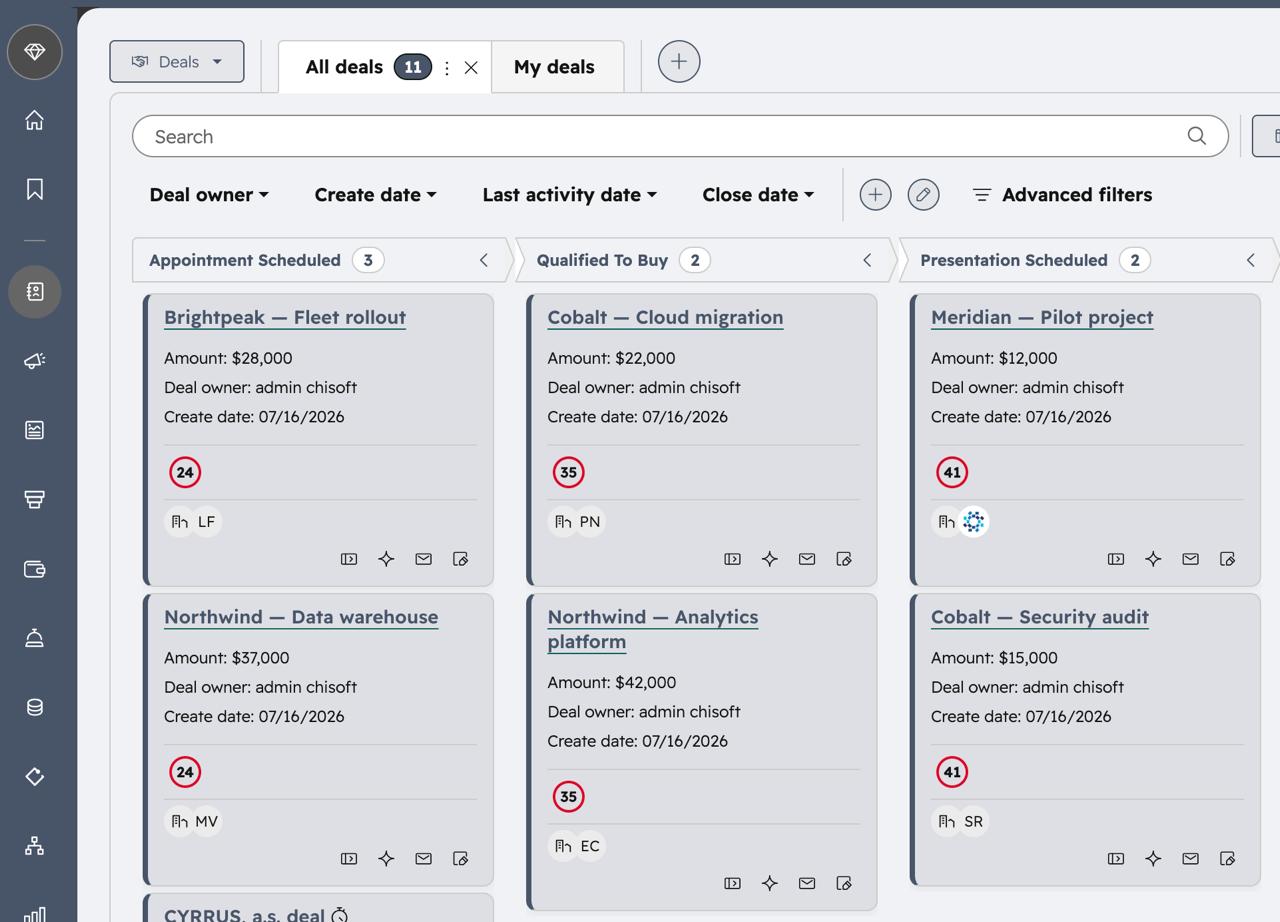Select the All deals tab
This screenshot has height=922, width=1280.
[x=344, y=67]
